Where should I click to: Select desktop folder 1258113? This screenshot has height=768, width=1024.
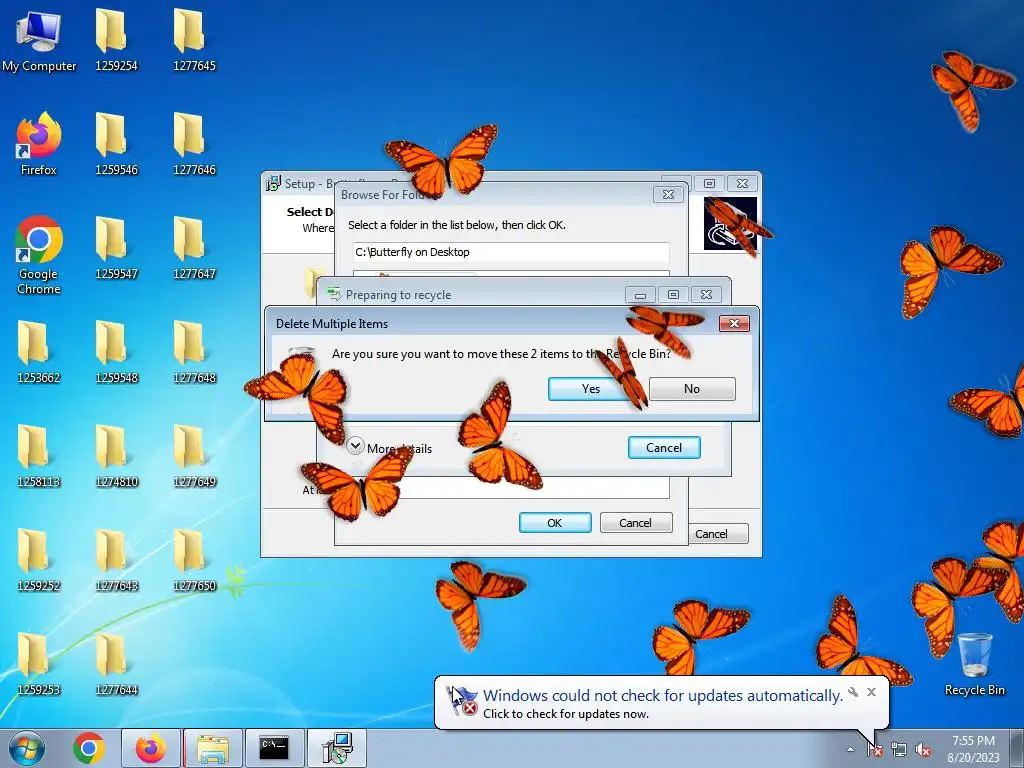(x=39, y=457)
